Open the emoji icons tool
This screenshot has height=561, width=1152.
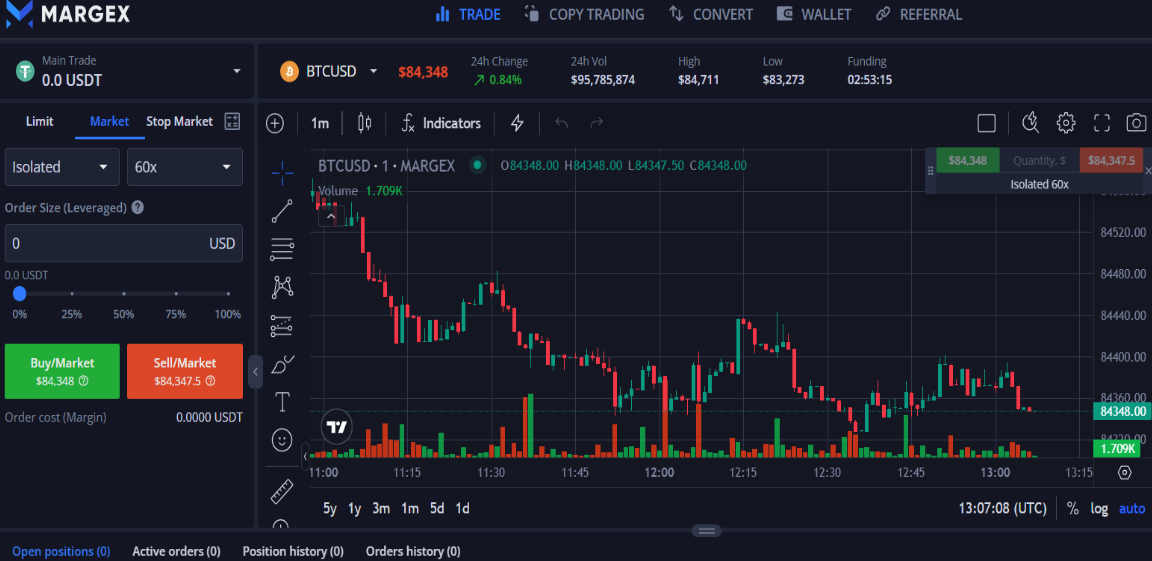[x=282, y=440]
